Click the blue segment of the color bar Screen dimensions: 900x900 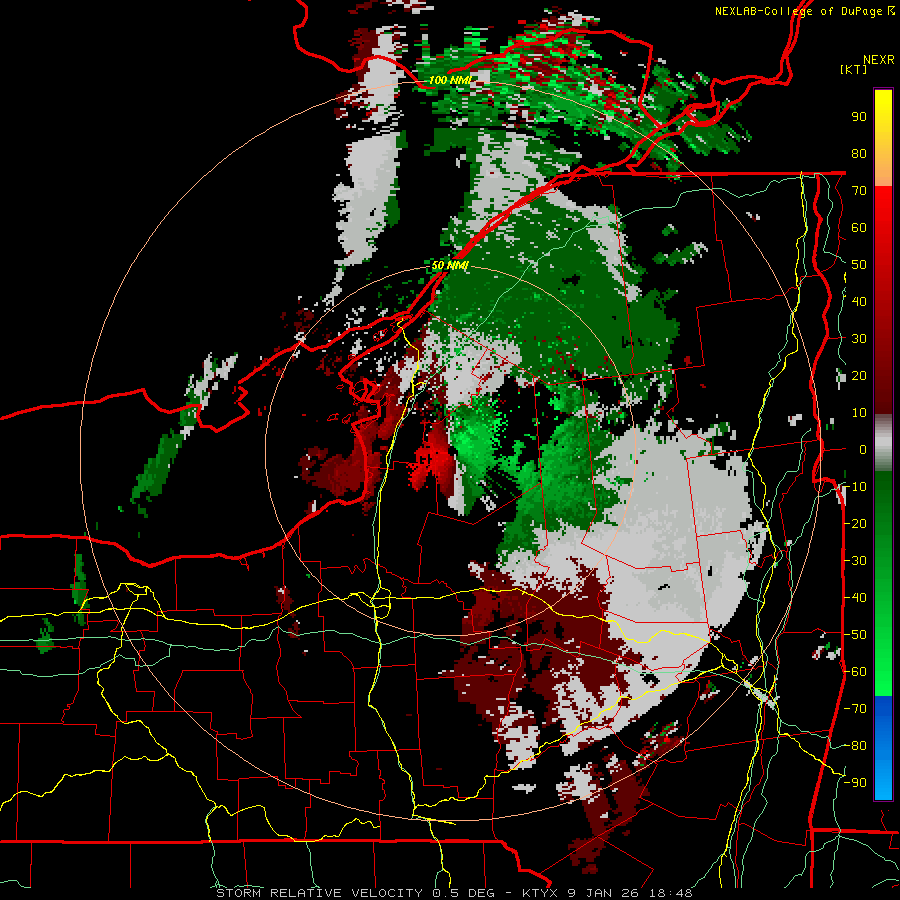pyautogui.click(x=883, y=748)
